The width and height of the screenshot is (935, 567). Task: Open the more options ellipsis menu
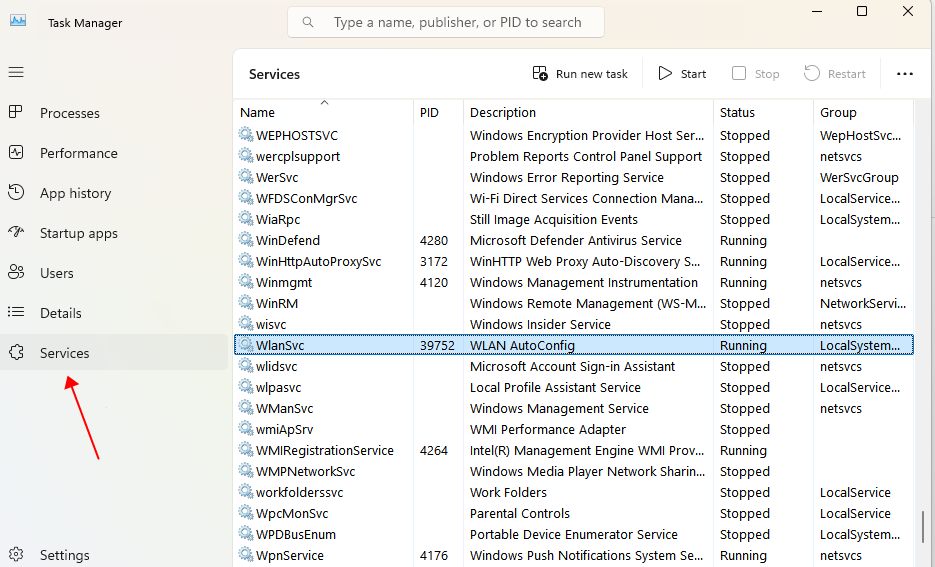[x=905, y=74]
